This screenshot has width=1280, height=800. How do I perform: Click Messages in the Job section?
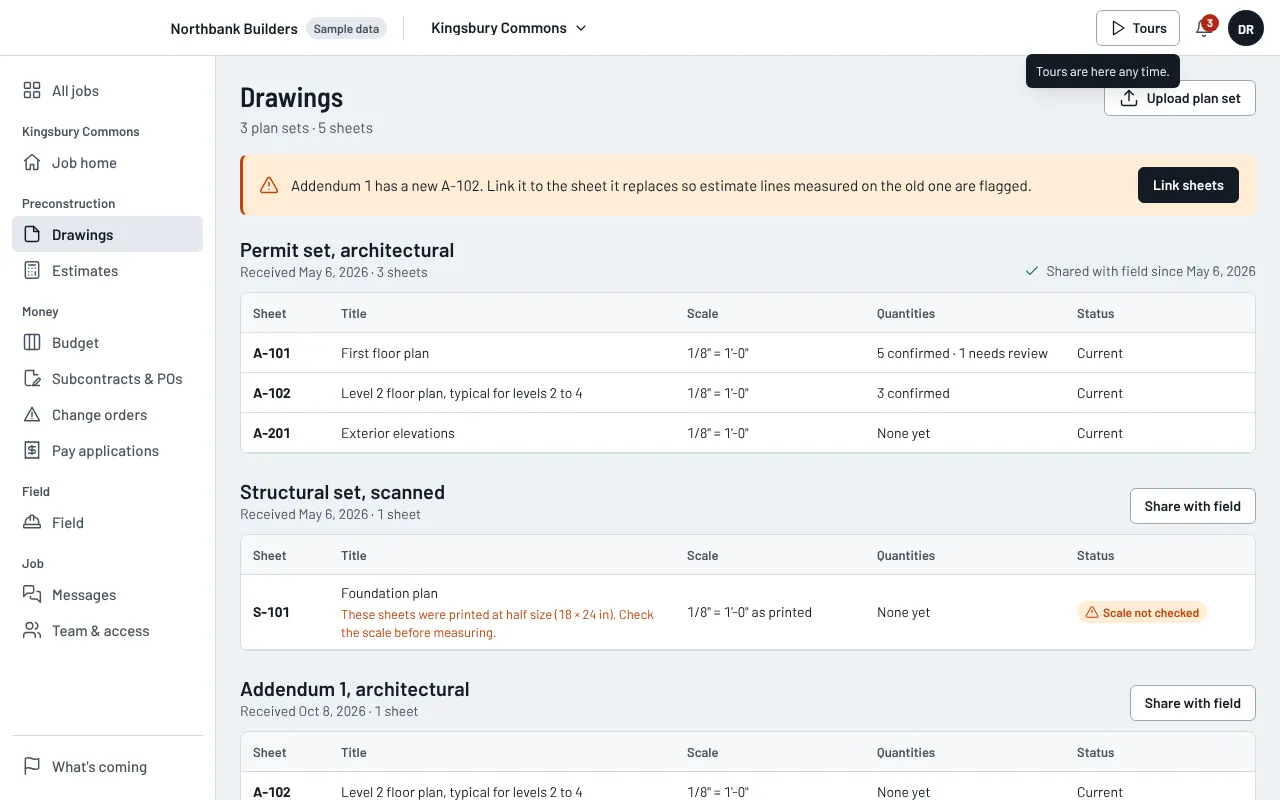click(x=107, y=595)
